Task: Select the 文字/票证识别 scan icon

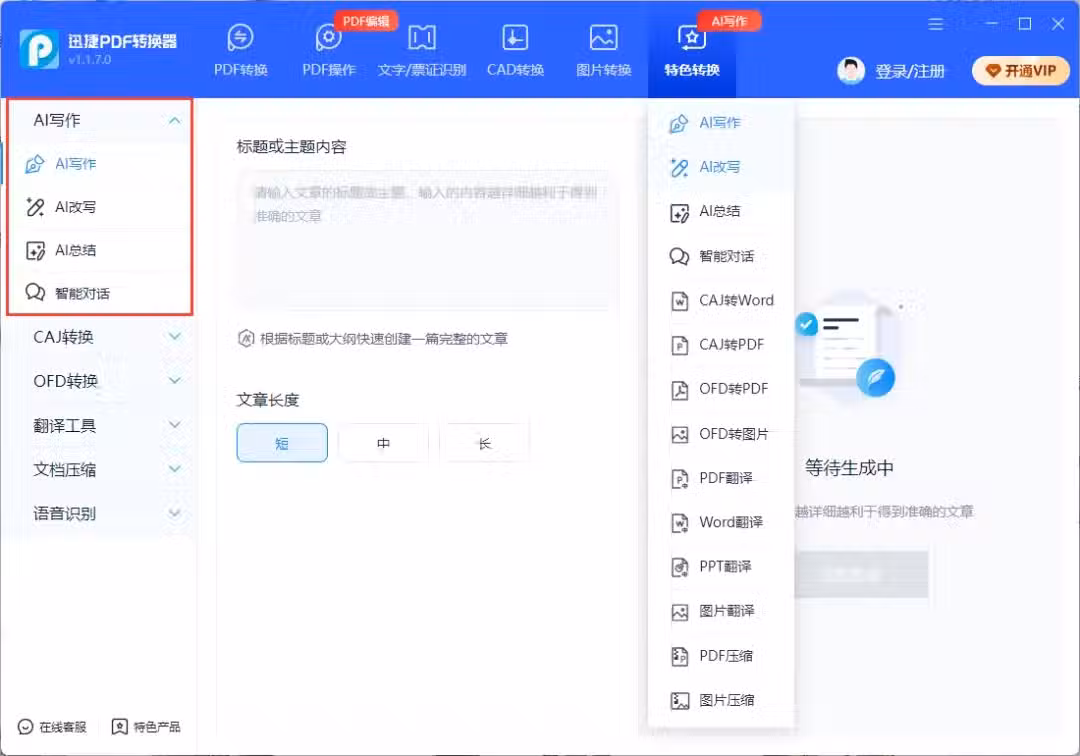Action: (422, 38)
